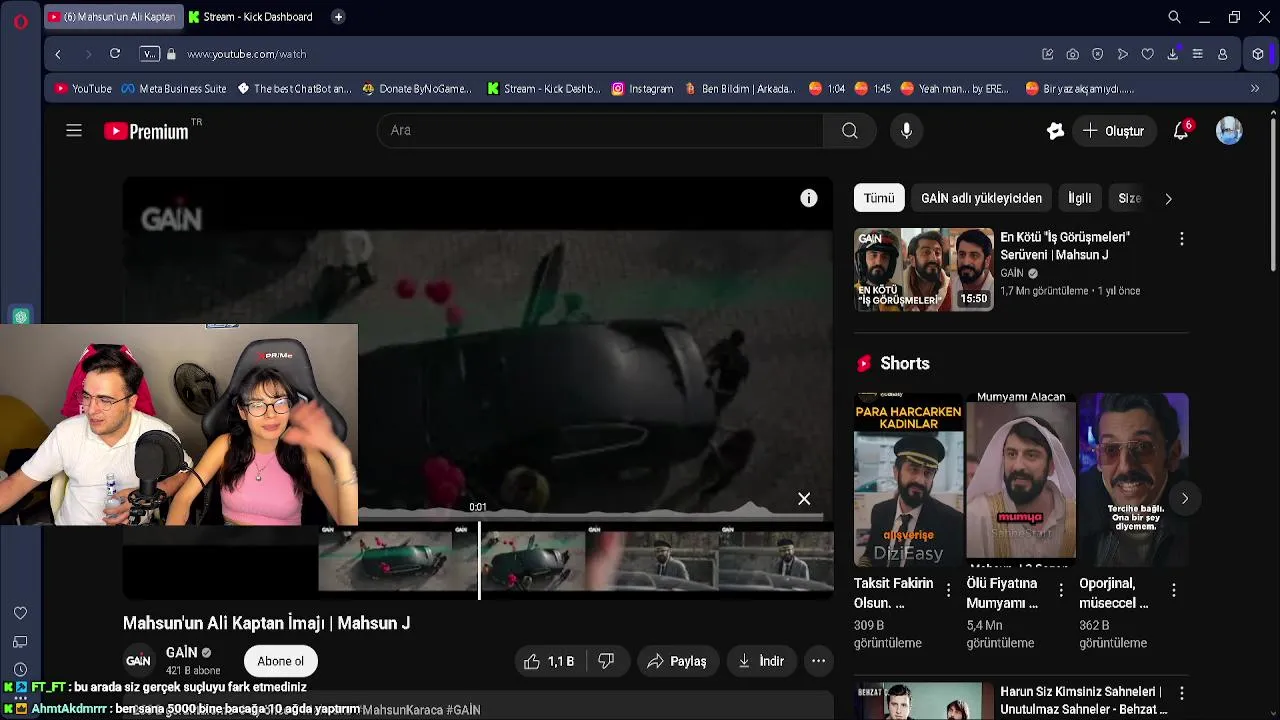Search open tabs with magnifier icon
1280x720 pixels.
coord(1174,17)
